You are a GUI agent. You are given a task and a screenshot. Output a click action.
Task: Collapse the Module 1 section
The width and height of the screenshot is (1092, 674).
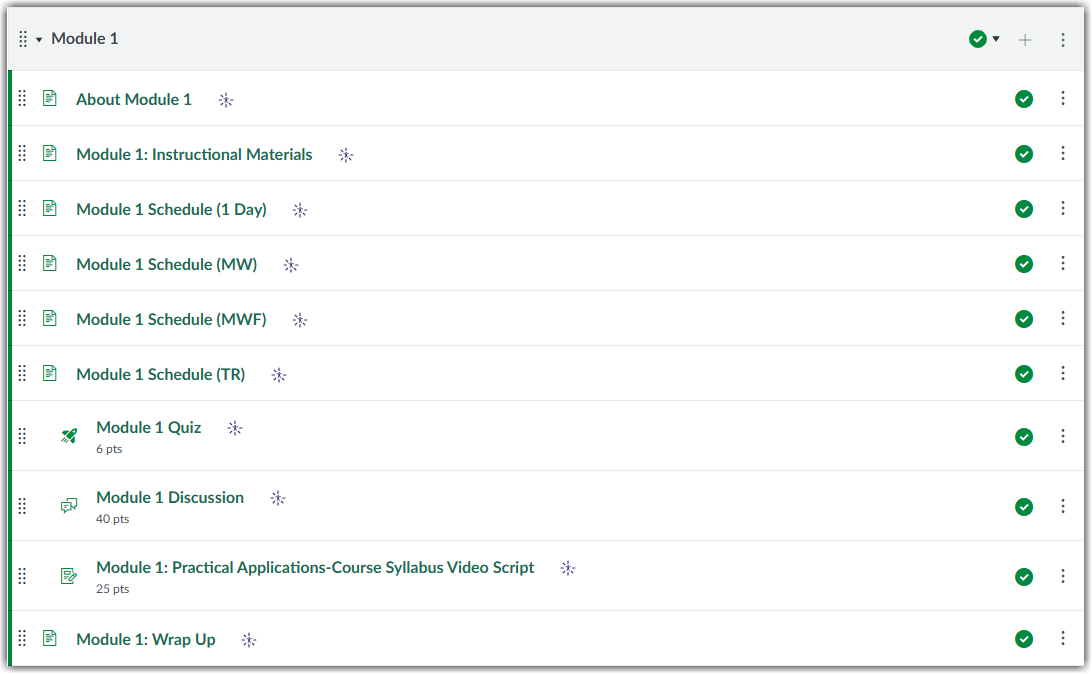coord(36,38)
